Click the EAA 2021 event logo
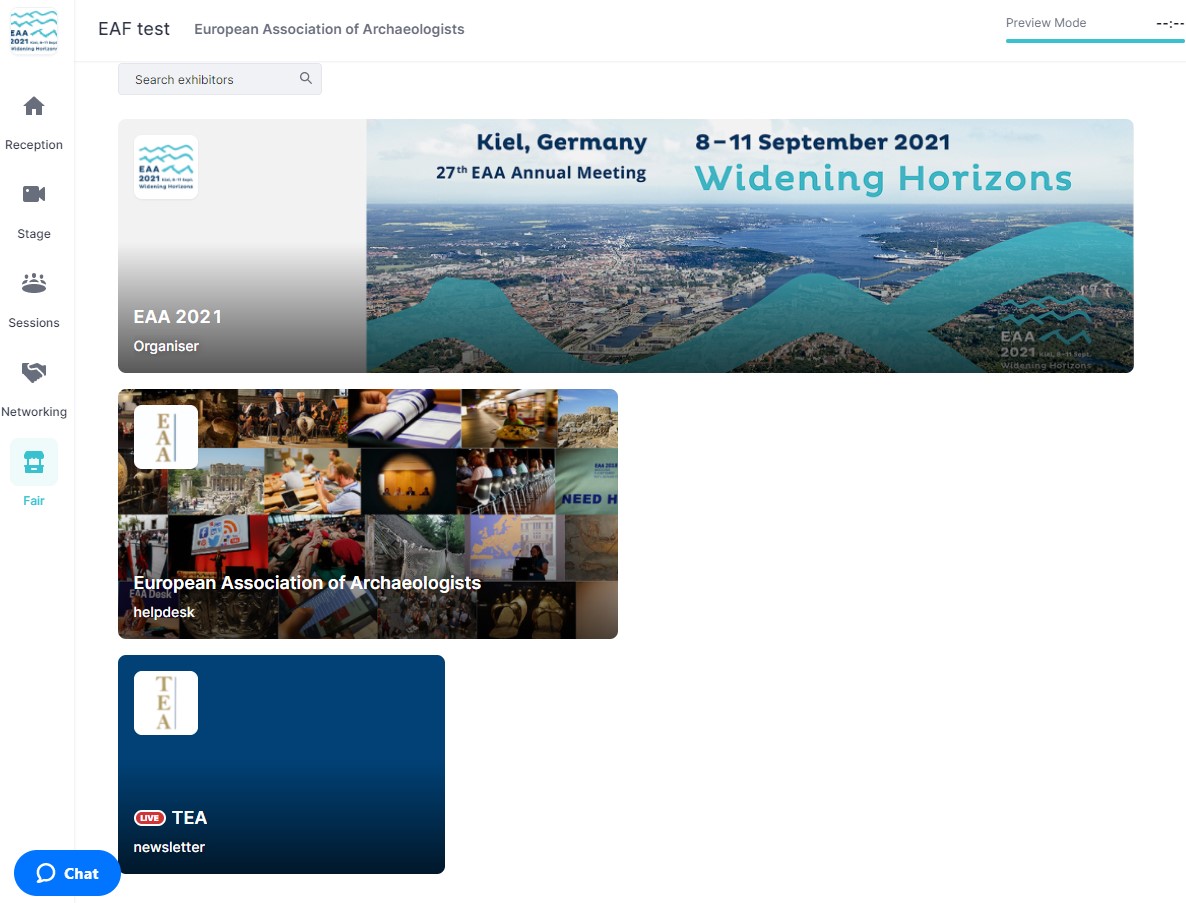This screenshot has width=1186, height=903. 34,31
